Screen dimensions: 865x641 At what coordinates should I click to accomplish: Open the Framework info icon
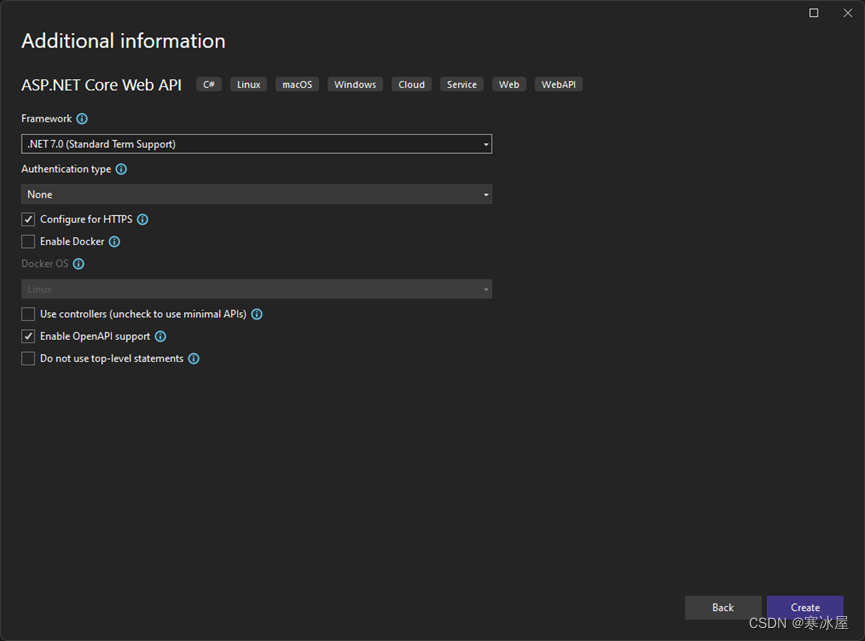82,119
